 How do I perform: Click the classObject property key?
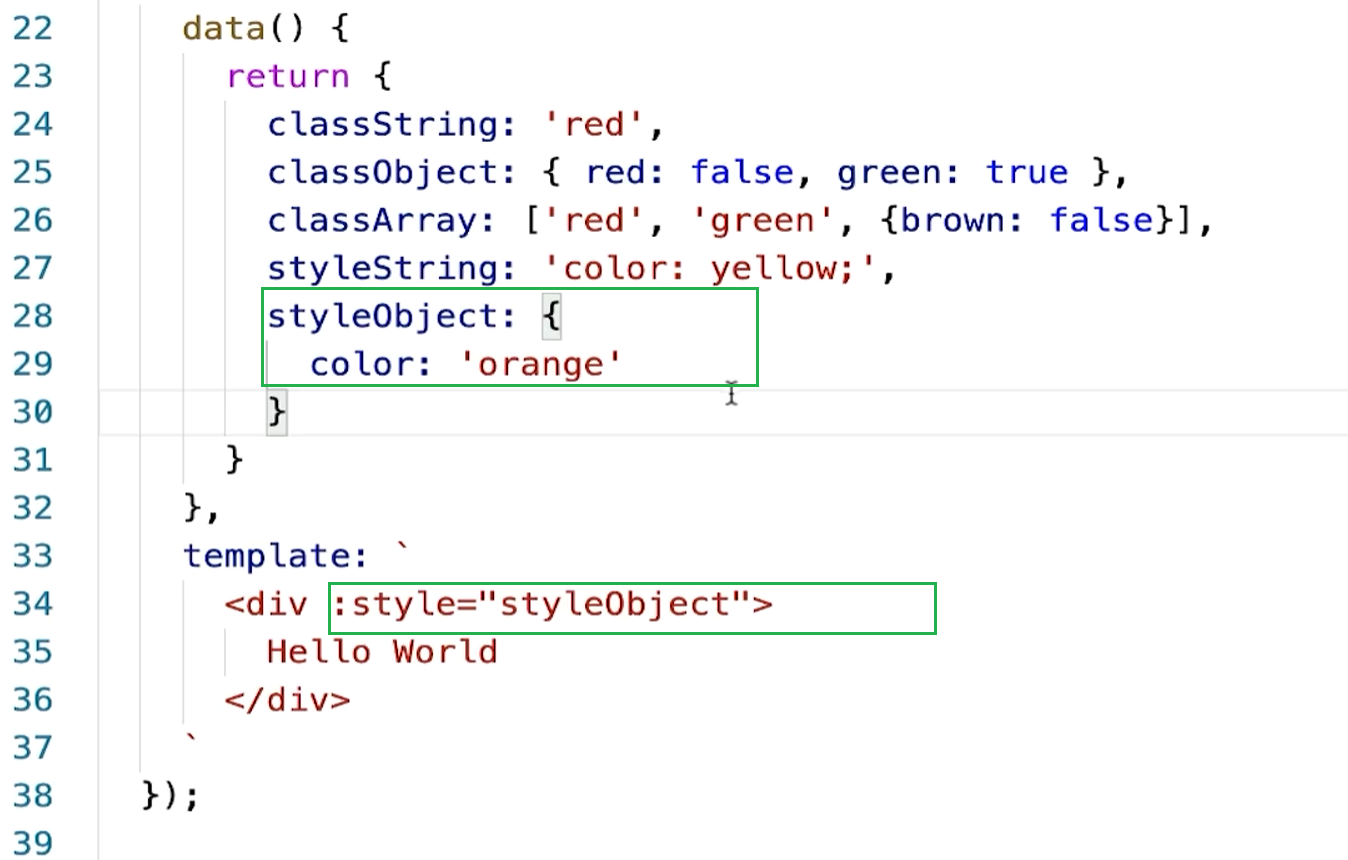click(382, 172)
